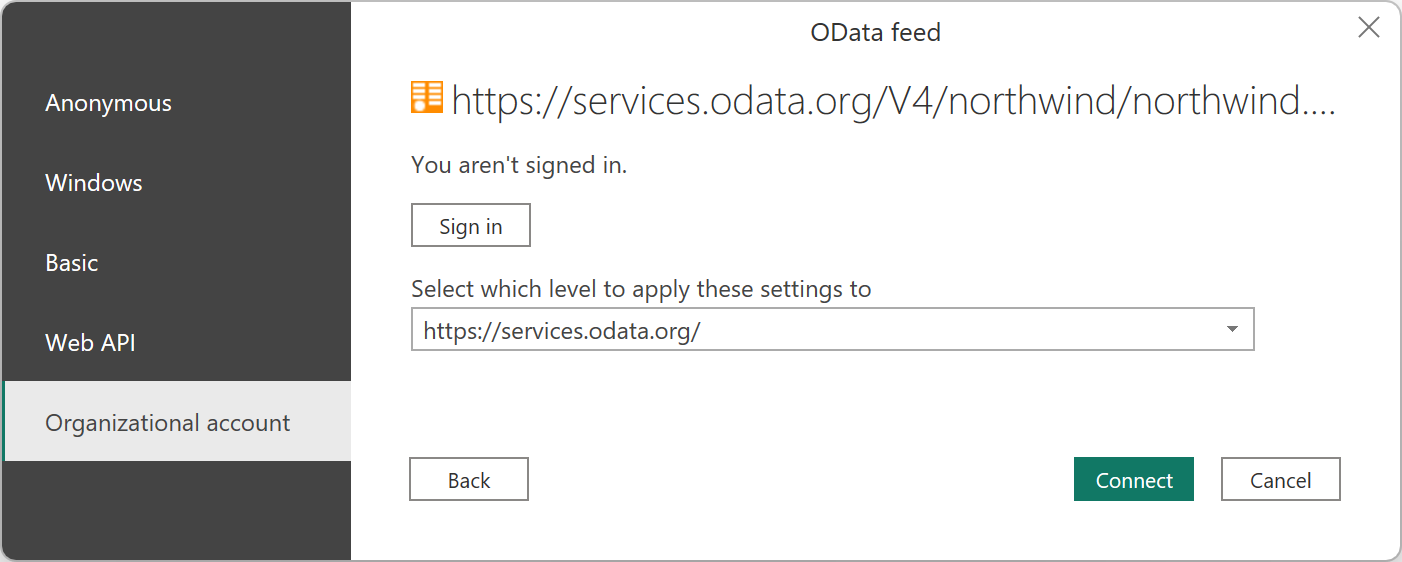Click the green Connect button

(1134, 480)
